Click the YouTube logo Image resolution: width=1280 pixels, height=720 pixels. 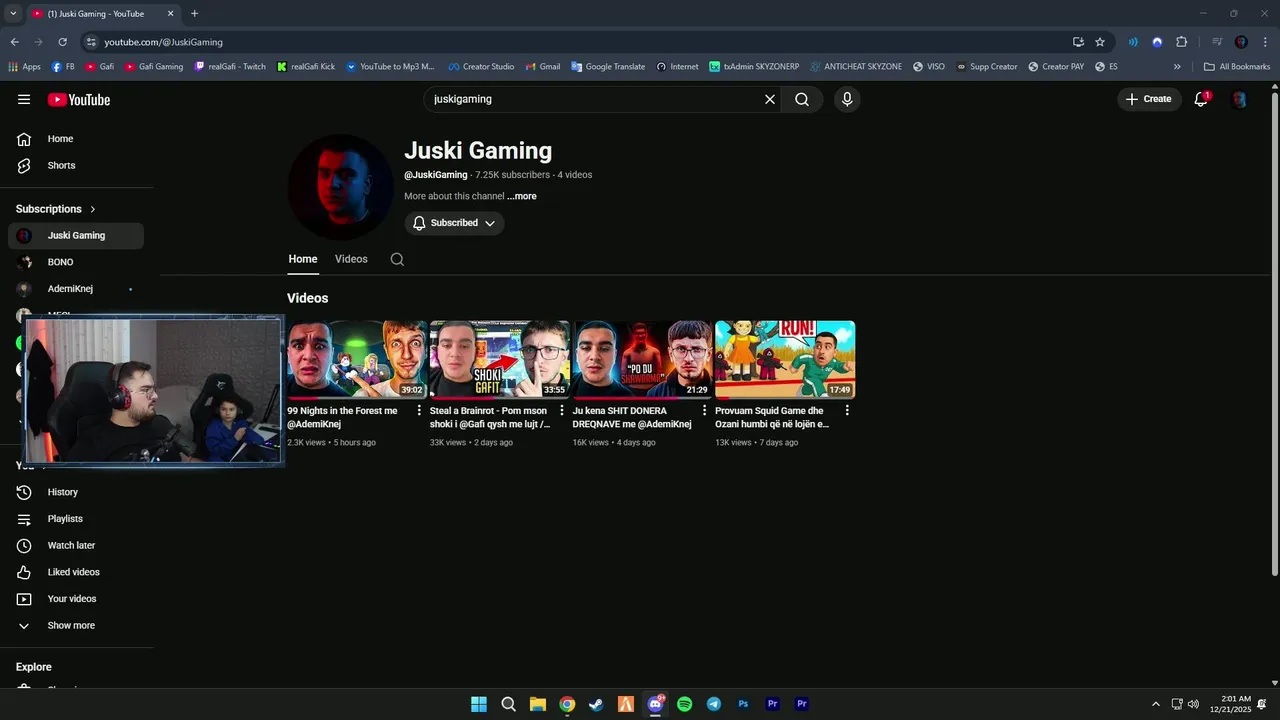[x=79, y=99]
